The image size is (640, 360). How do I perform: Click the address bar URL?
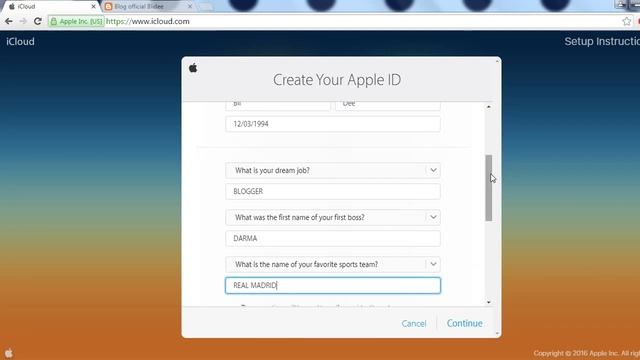(x=148, y=21)
